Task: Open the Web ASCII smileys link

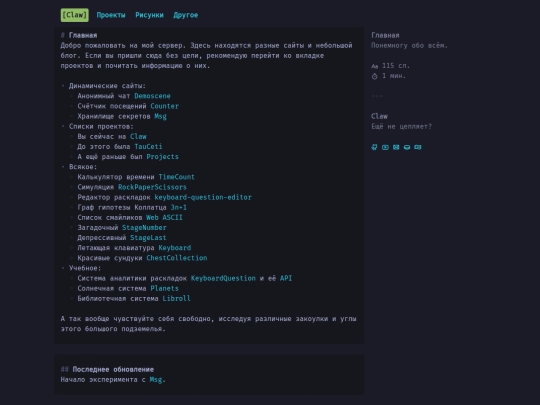Action: (164, 218)
